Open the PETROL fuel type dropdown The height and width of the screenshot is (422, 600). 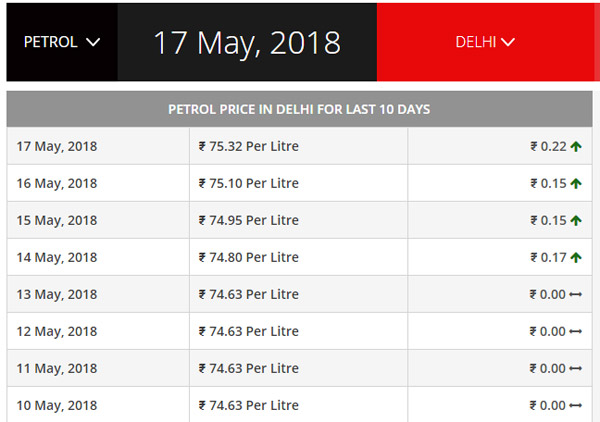point(62,42)
